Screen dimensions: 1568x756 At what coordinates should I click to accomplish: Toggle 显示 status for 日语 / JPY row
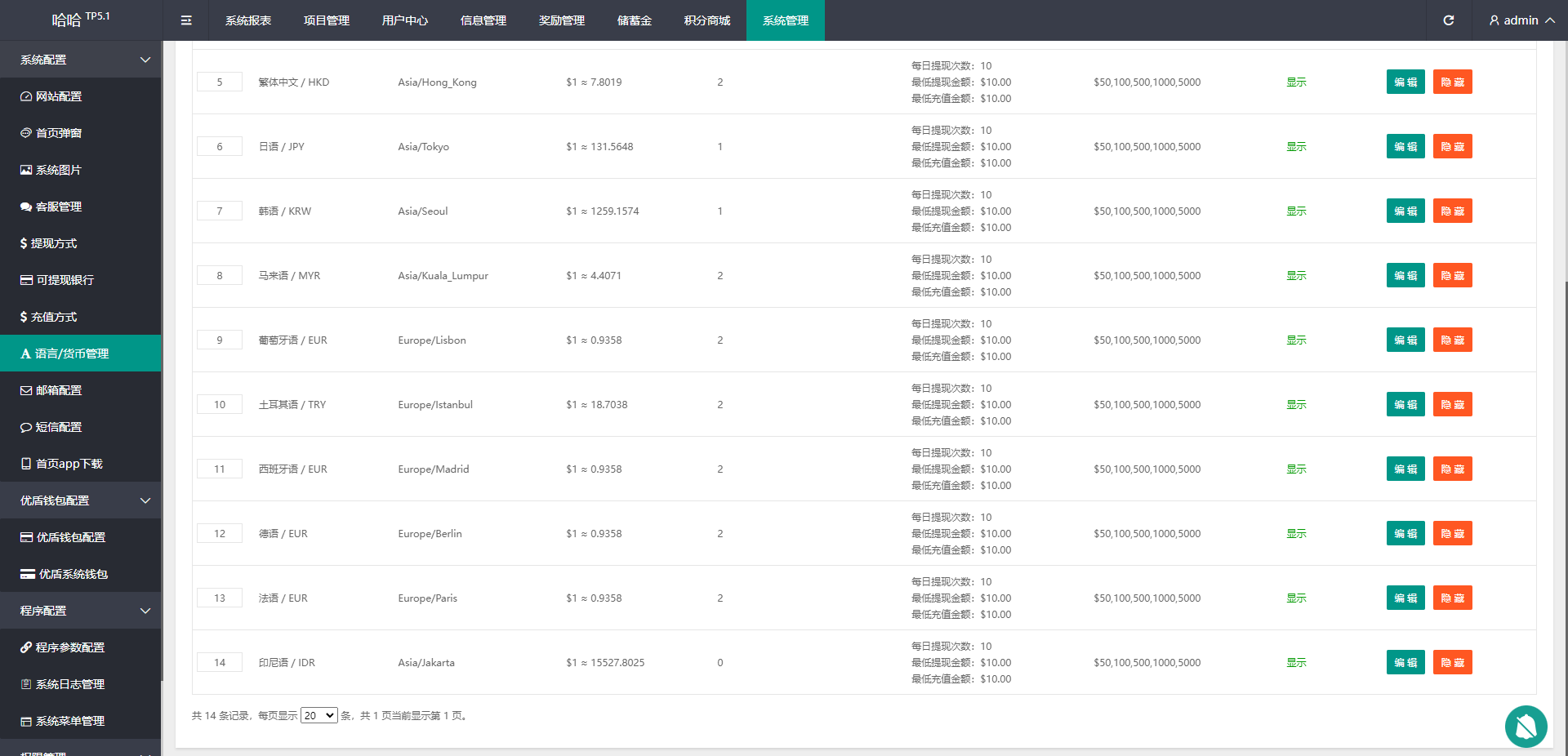click(x=1296, y=147)
